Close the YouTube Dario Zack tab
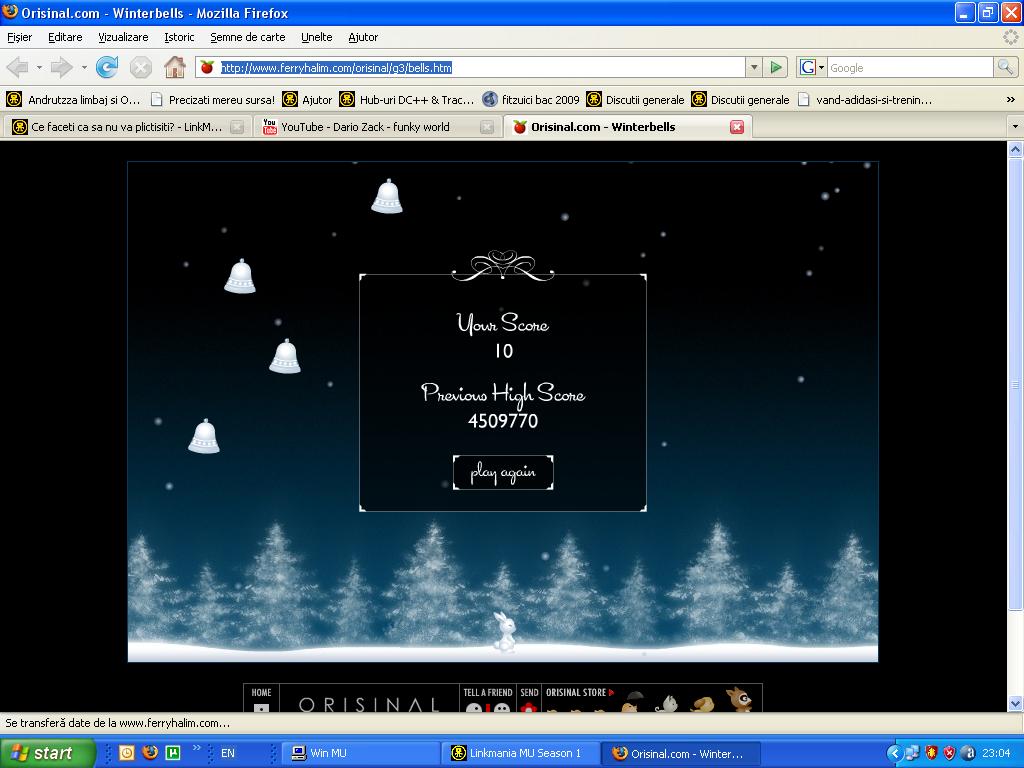 coord(487,127)
